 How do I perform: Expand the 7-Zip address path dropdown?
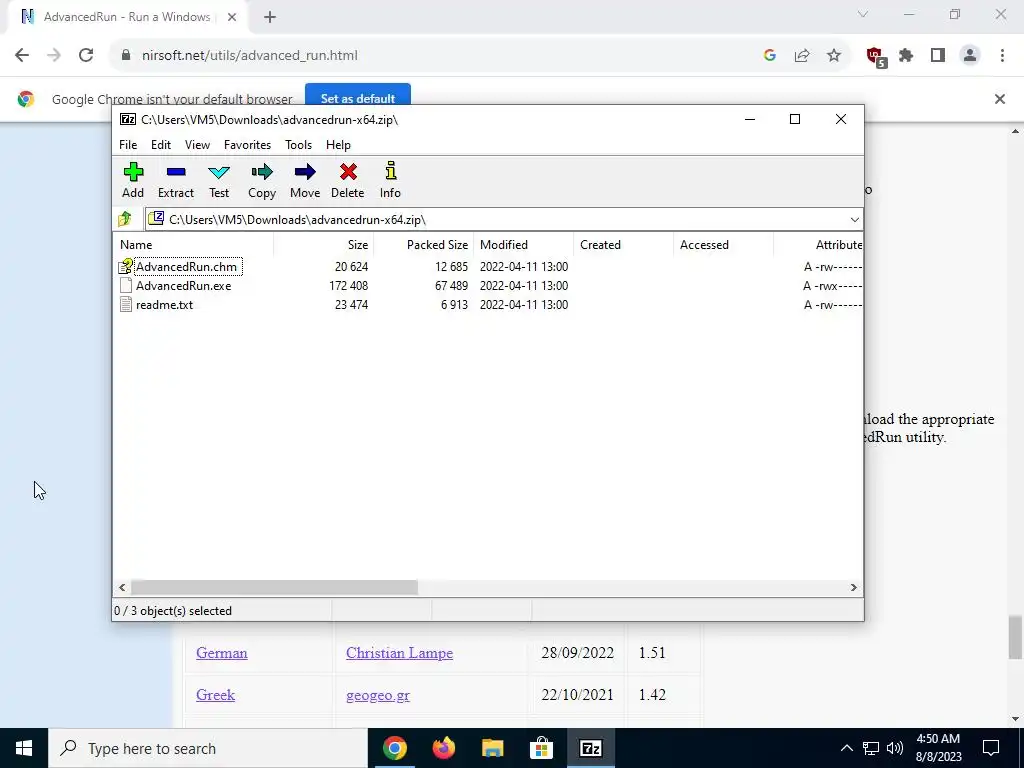pyautogui.click(x=854, y=219)
